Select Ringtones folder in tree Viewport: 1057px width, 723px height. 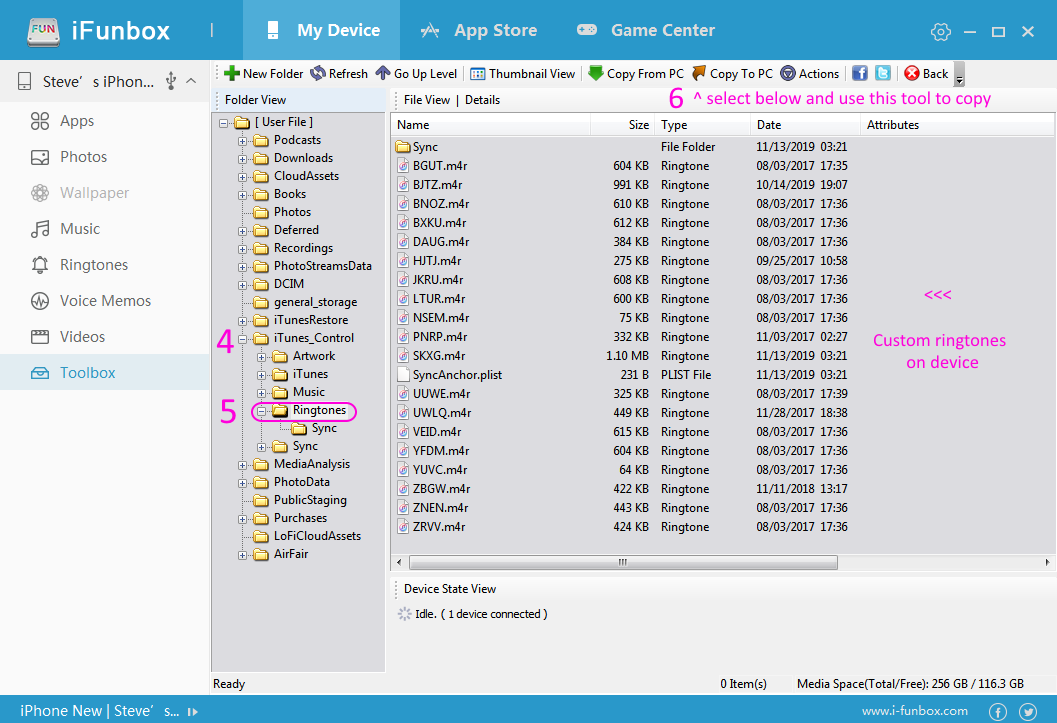[319, 410]
